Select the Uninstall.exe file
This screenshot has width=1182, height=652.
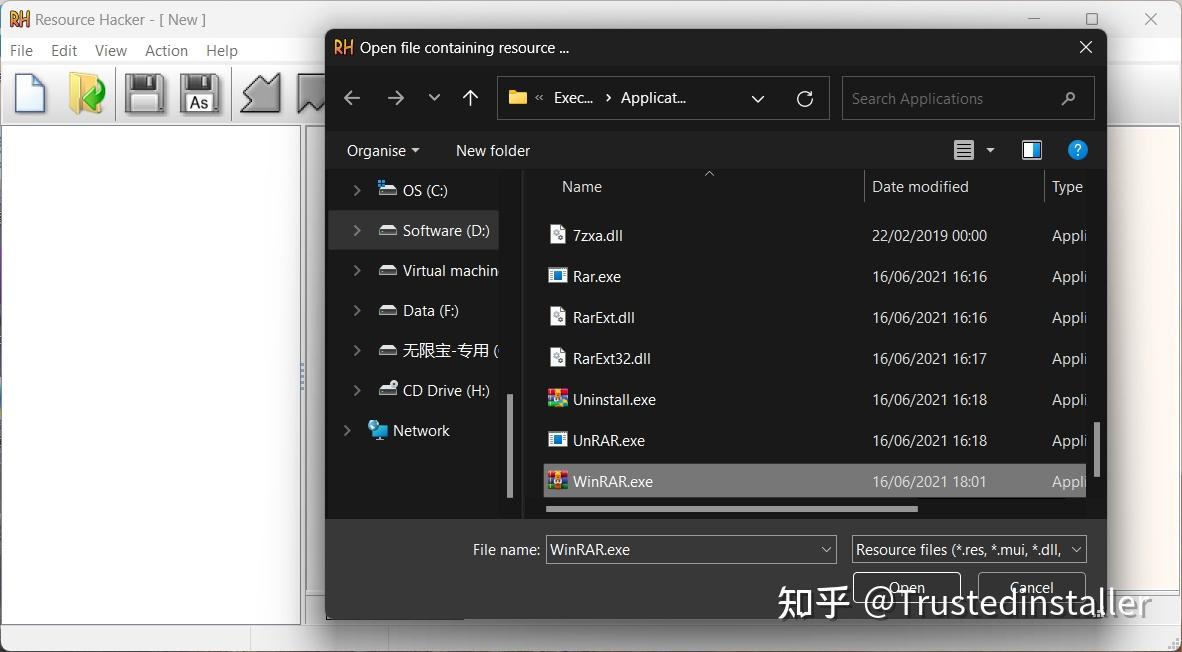coord(614,399)
